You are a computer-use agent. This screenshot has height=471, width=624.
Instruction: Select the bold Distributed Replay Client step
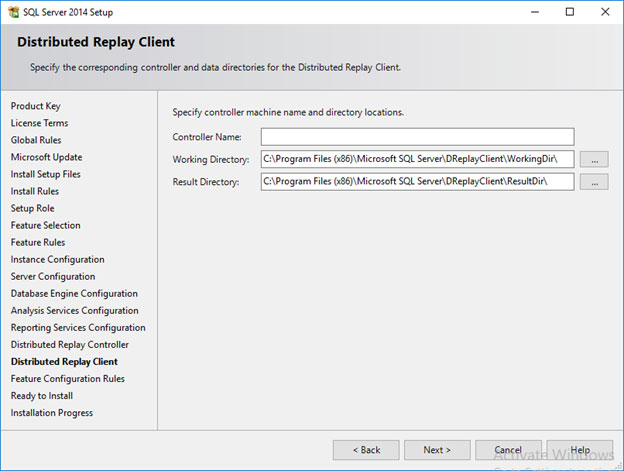coord(64,362)
